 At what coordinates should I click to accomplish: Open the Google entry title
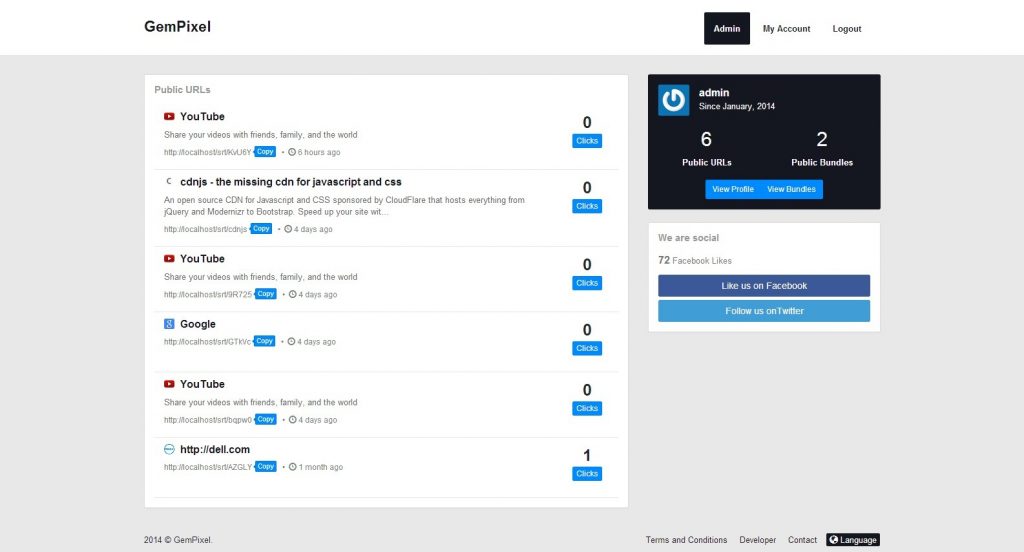198,324
